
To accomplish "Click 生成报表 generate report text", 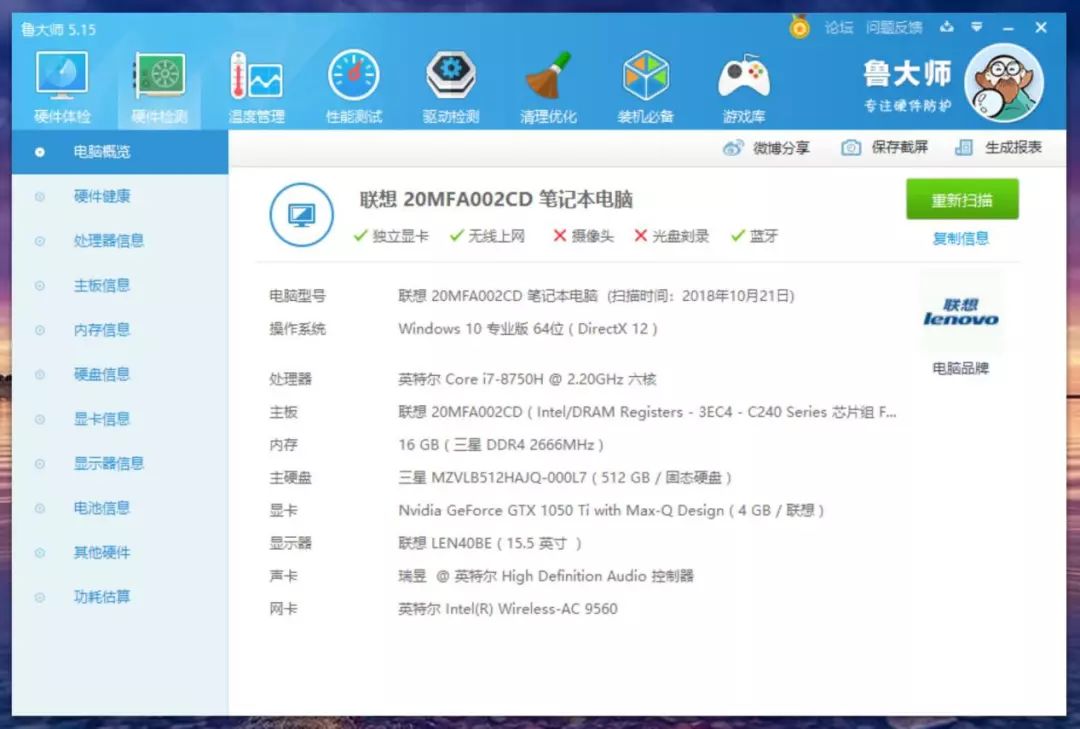I will [1013, 147].
